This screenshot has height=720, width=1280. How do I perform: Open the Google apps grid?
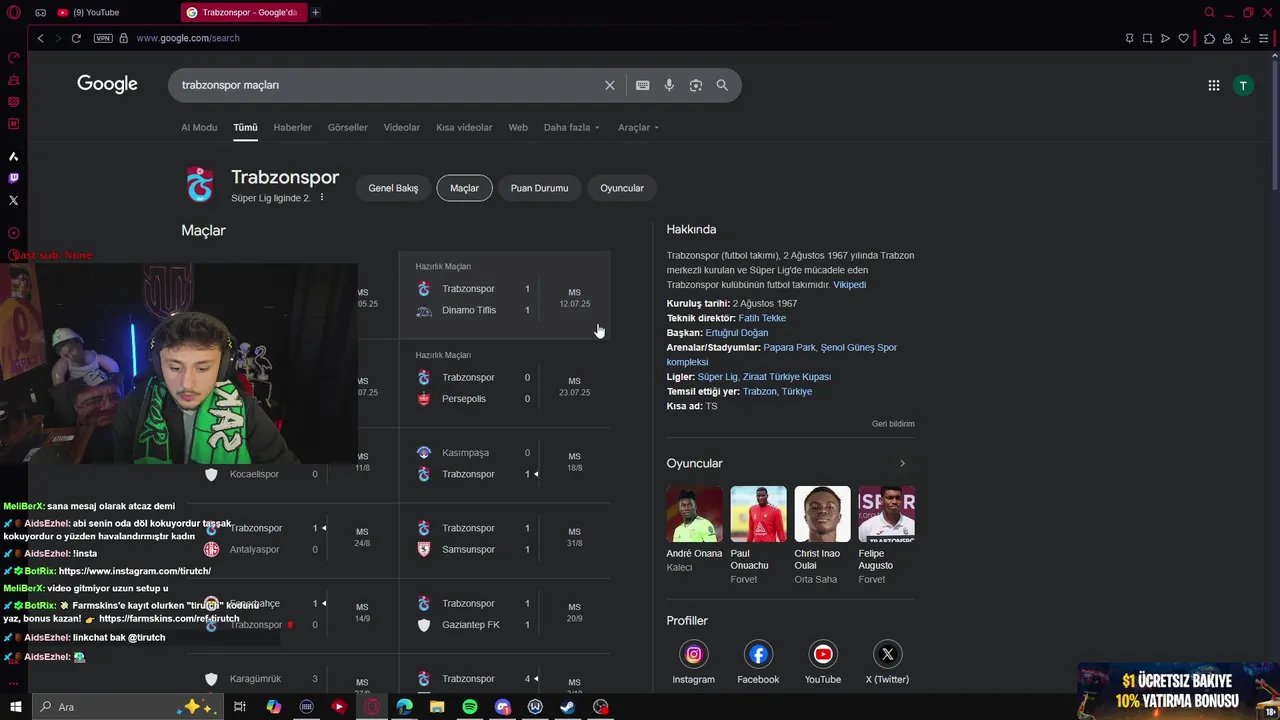(1214, 85)
